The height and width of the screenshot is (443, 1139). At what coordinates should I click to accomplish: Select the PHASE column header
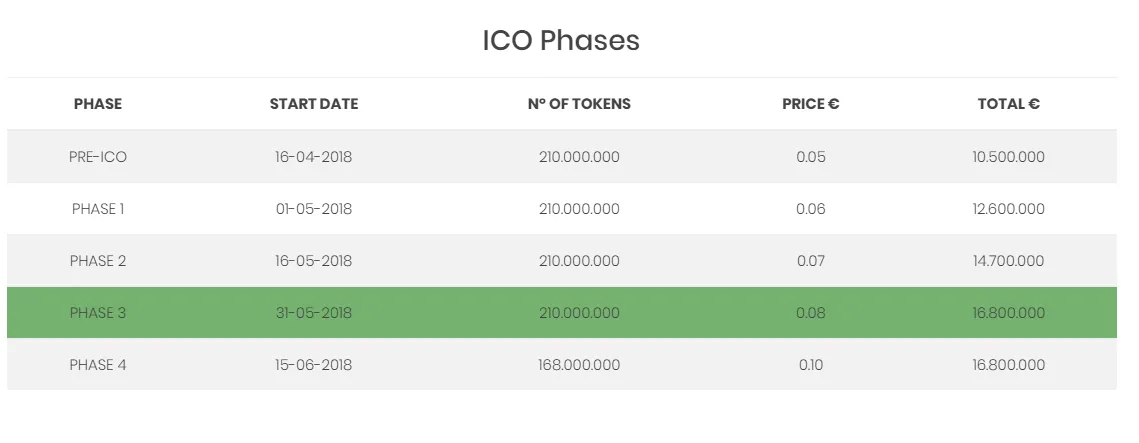[x=98, y=104]
